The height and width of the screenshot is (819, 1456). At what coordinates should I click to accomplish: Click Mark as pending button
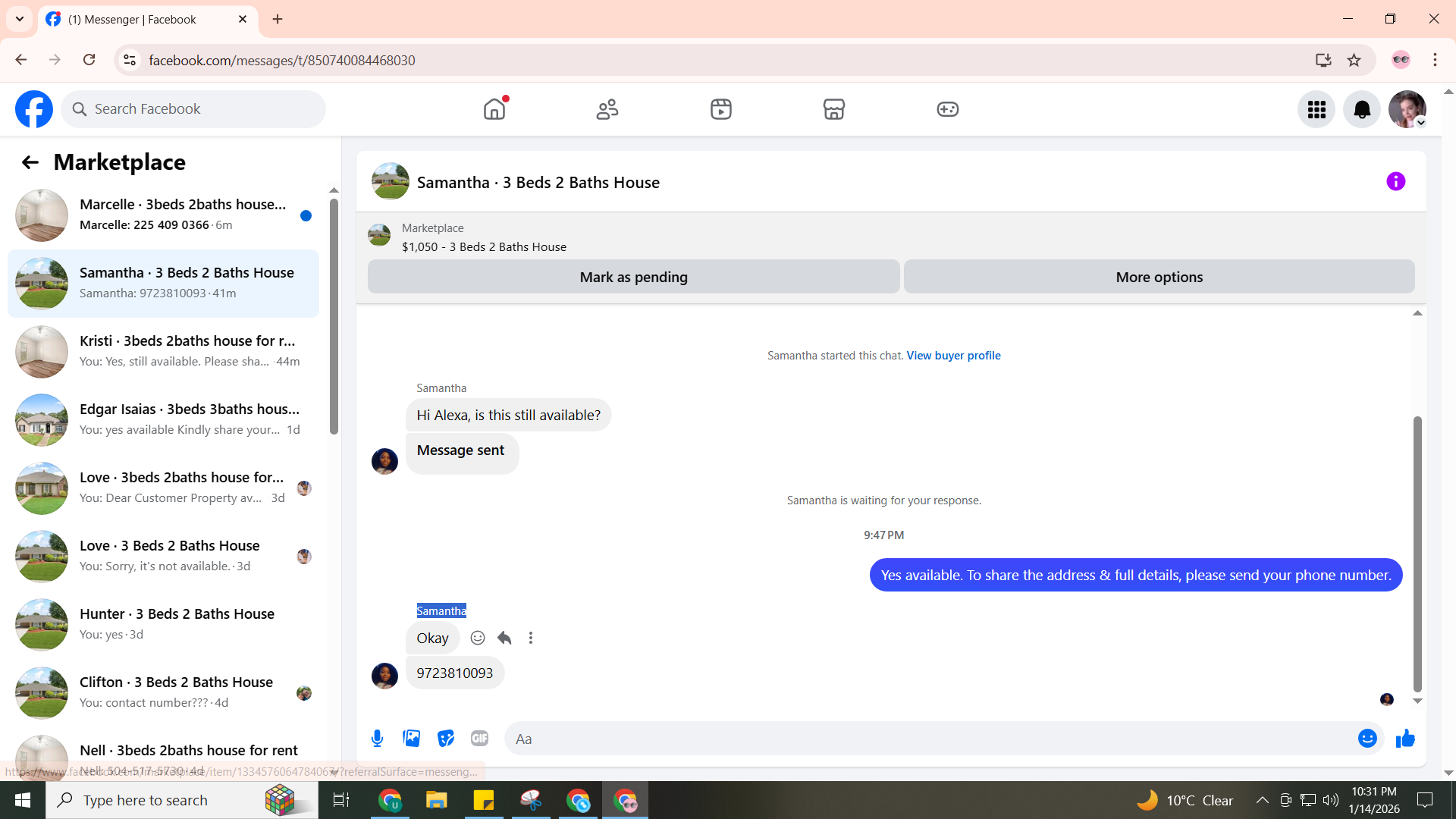633,277
